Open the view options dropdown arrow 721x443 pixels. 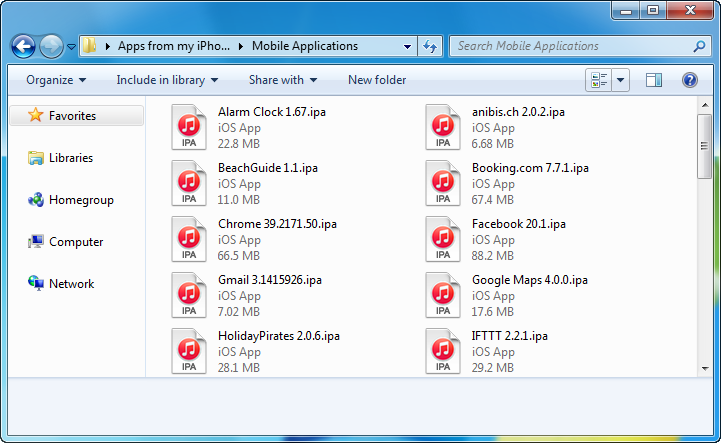pos(620,80)
